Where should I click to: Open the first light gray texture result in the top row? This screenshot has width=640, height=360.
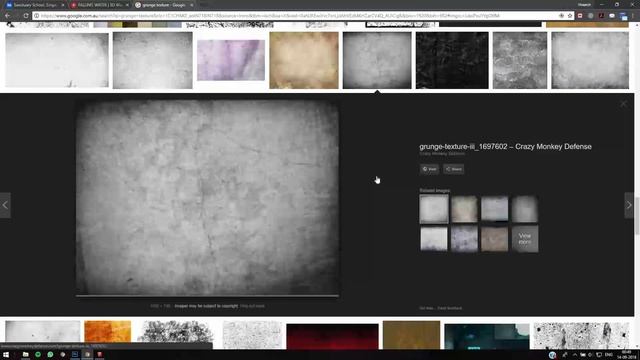57,60
